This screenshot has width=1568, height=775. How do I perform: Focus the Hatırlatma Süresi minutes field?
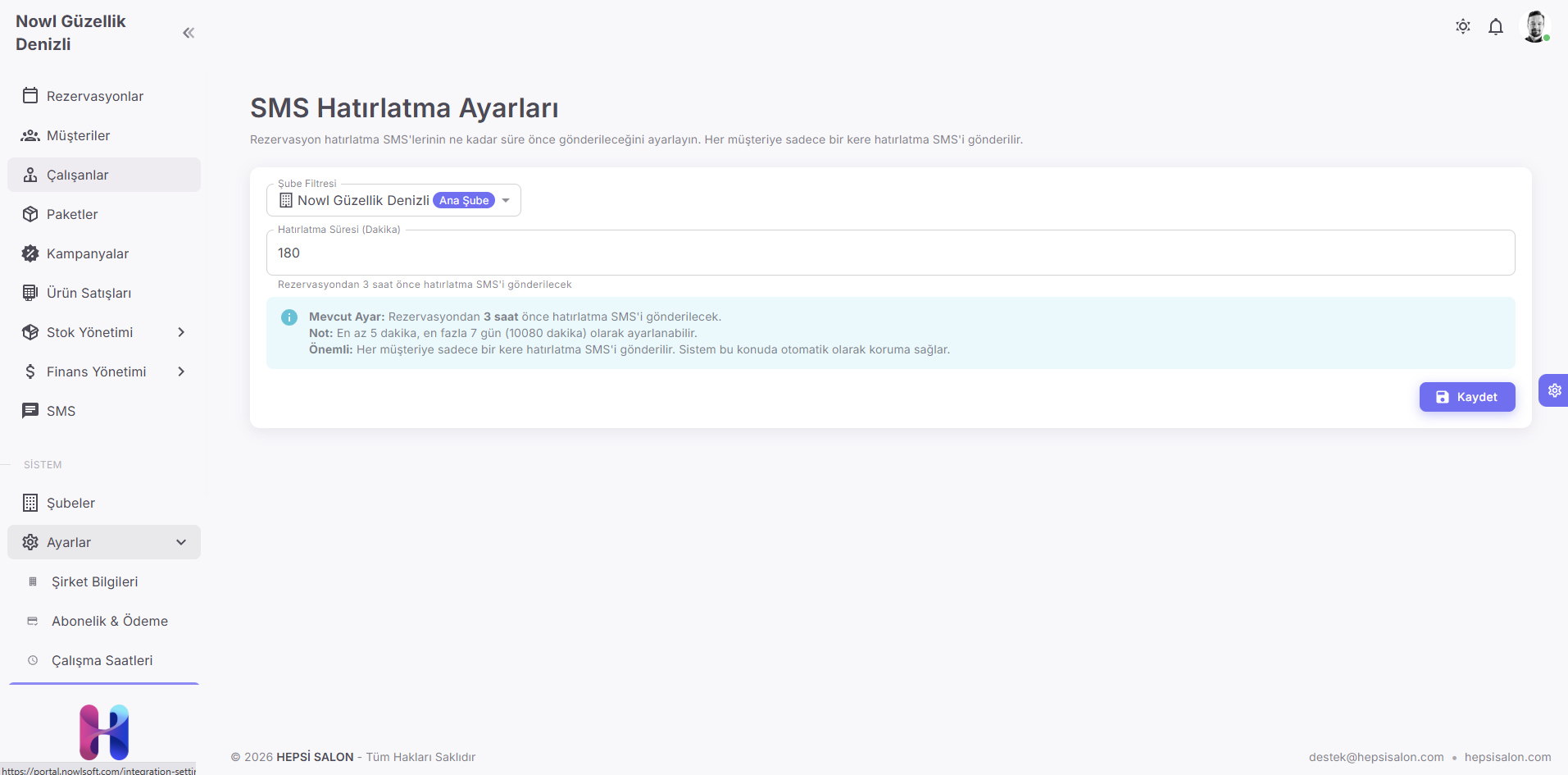890,253
